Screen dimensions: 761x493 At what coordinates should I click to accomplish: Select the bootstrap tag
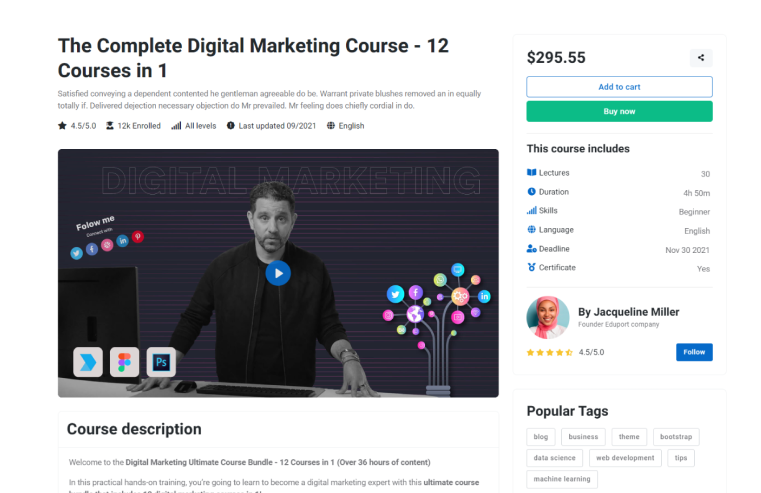676,437
